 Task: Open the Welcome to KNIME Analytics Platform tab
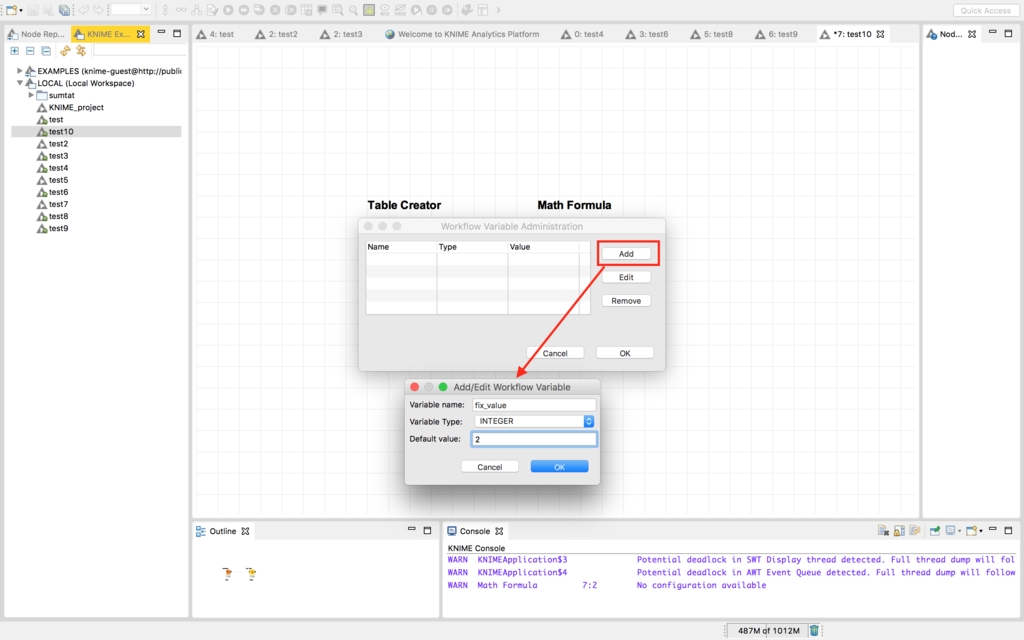pos(462,34)
